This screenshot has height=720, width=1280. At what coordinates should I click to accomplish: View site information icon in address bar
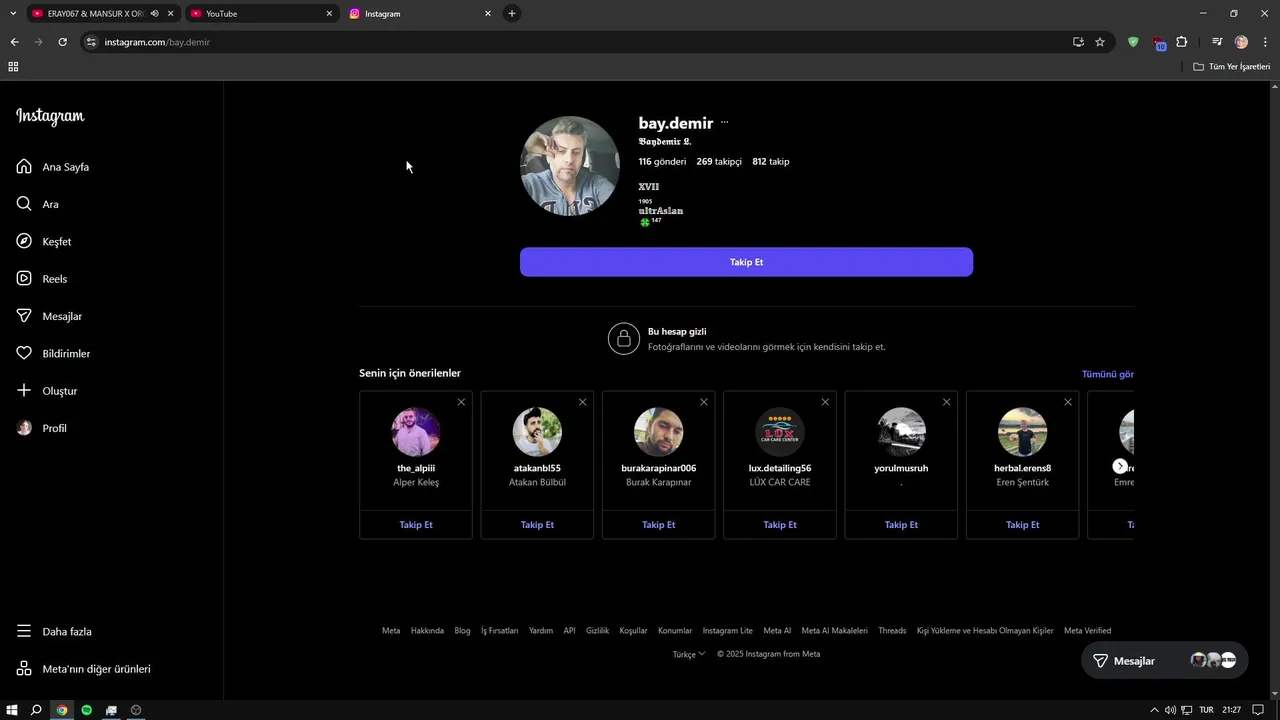point(91,42)
